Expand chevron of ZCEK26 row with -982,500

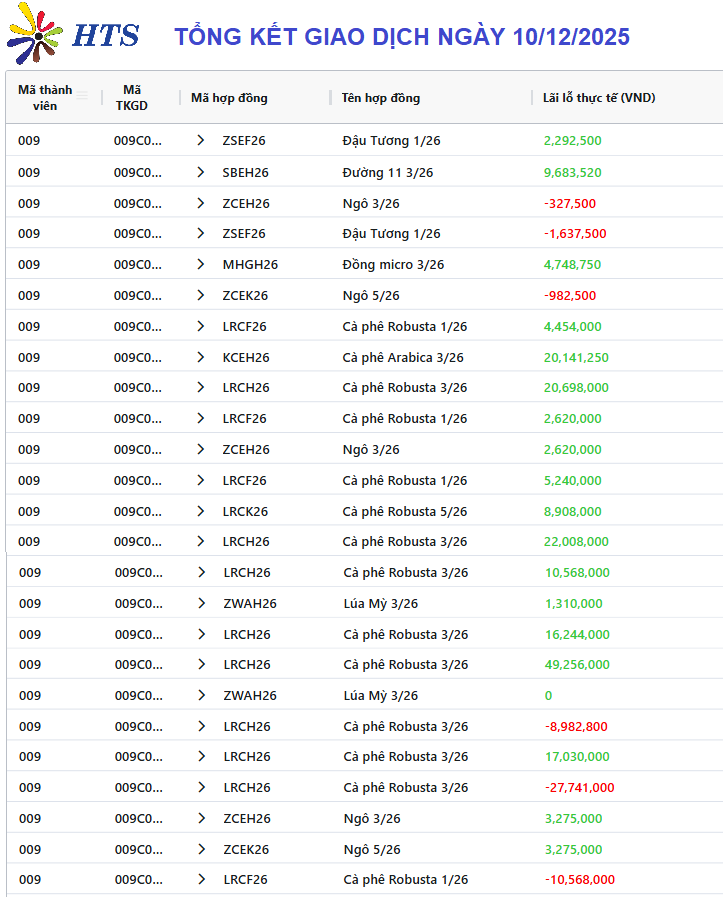(x=201, y=296)
